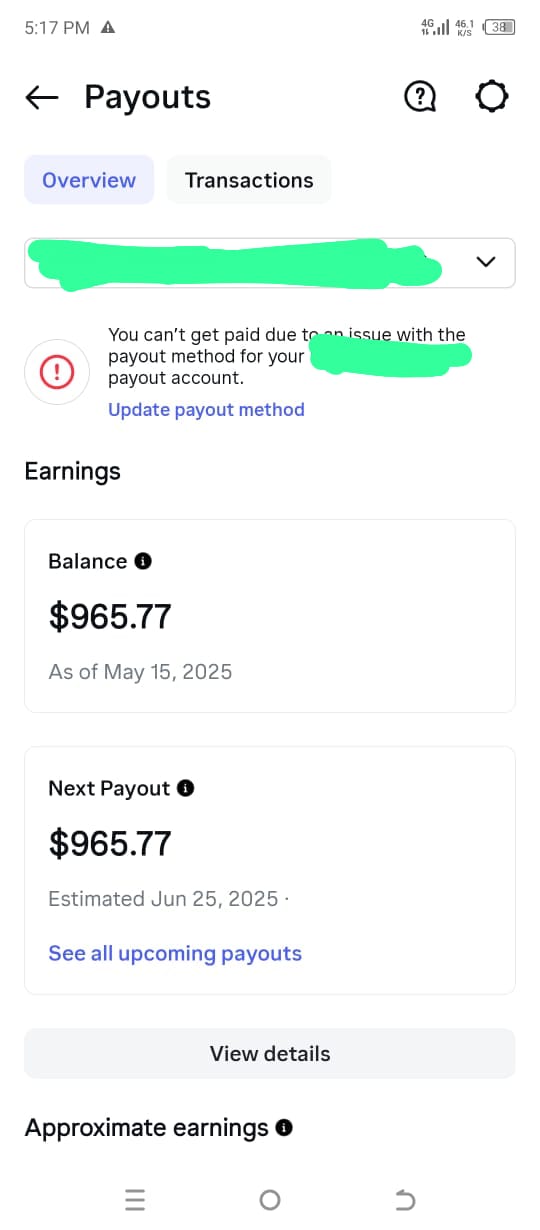
Task: Tap the Android home circle button
Action: click(269, 1200)
